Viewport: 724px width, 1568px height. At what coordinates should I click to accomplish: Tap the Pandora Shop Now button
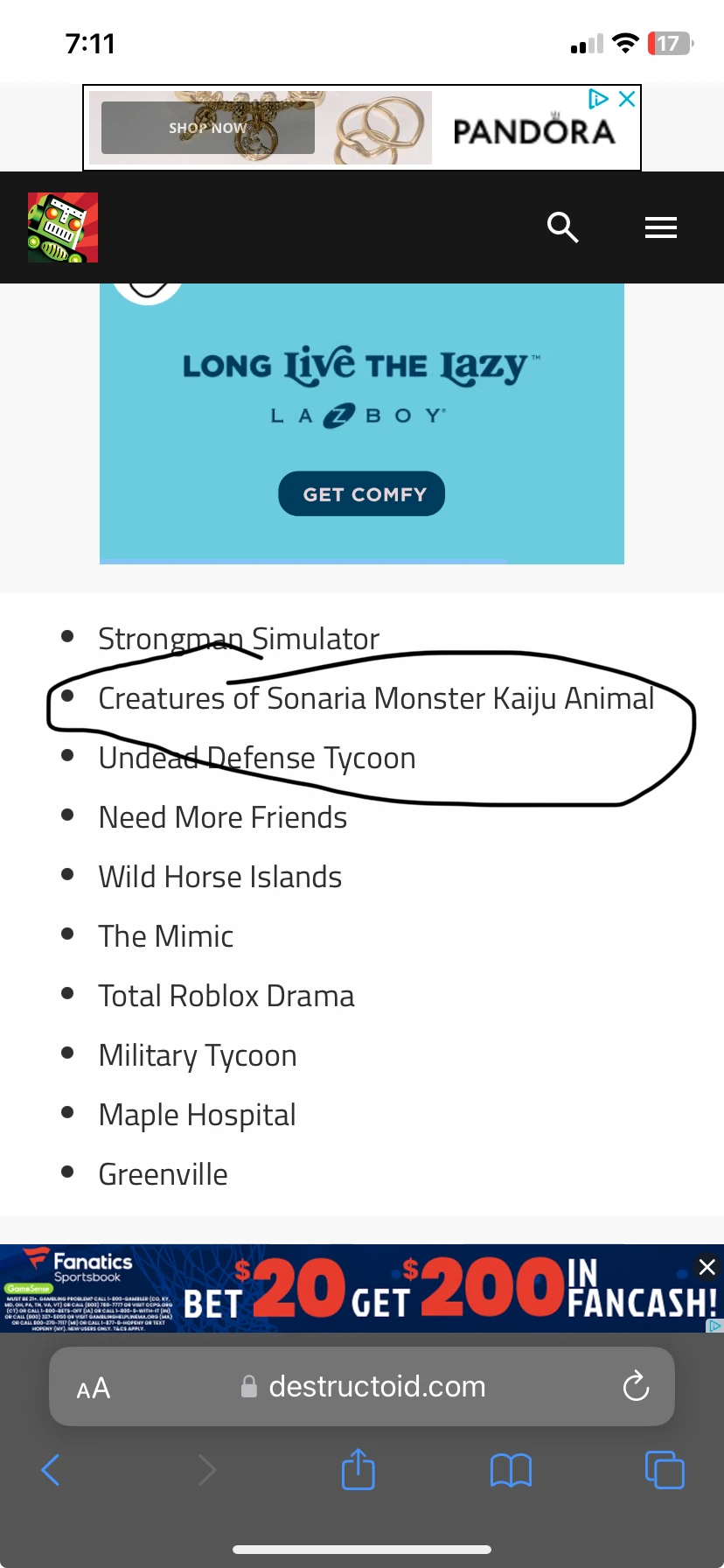(208, 128)
